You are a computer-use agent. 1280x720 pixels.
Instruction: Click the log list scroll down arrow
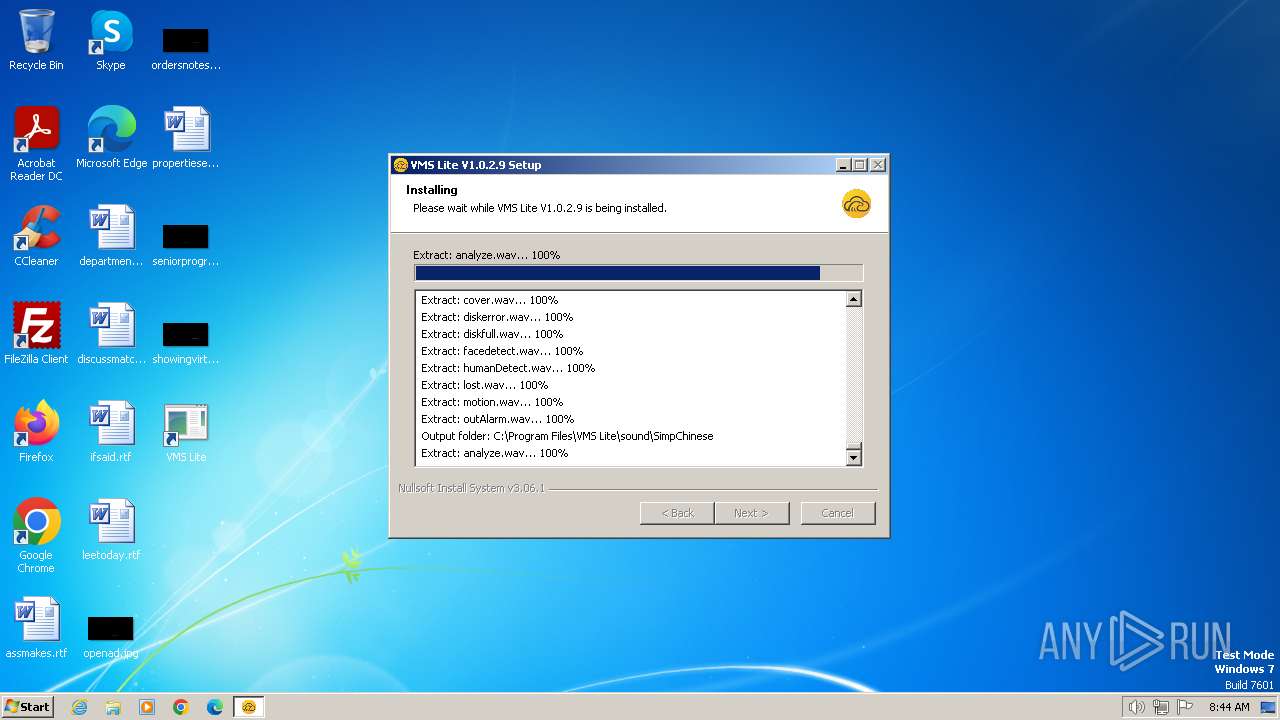pyautogui.click(x=854, y=458)
